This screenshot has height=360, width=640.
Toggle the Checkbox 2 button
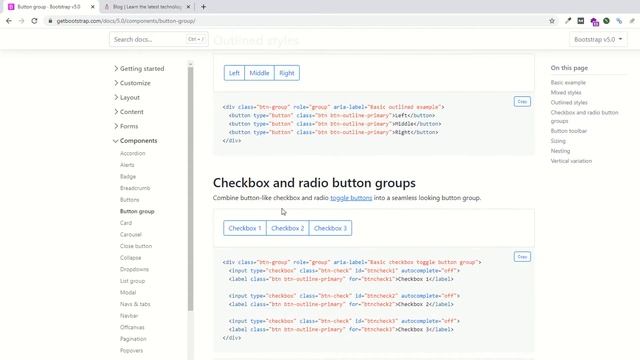pyautogui.click(x=288, y=228)
